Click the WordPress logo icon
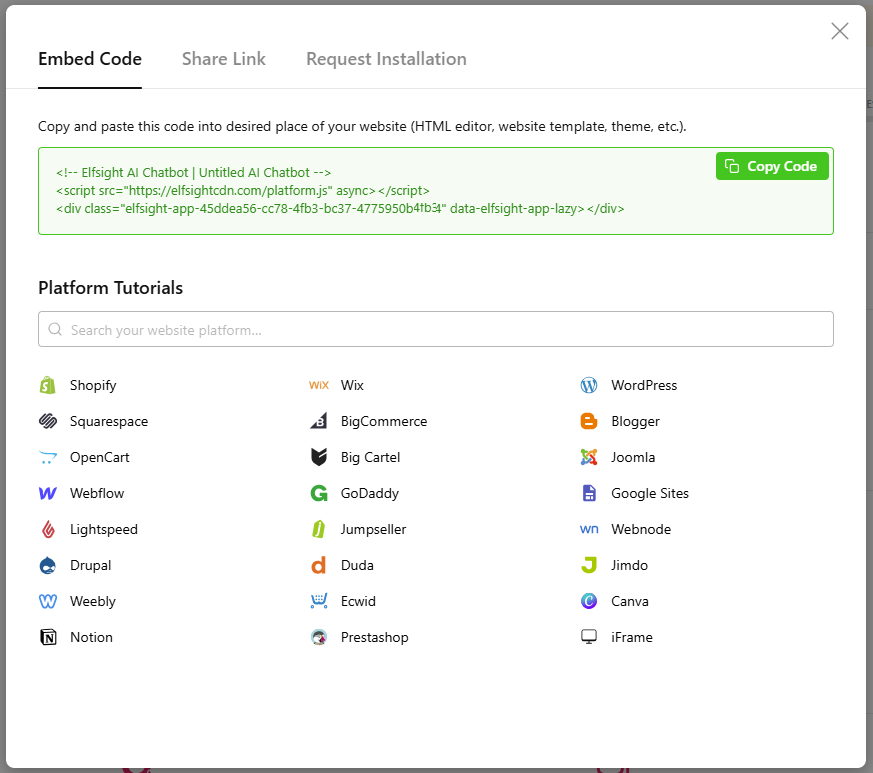873x773 pixels. click(x=589, y=385)
